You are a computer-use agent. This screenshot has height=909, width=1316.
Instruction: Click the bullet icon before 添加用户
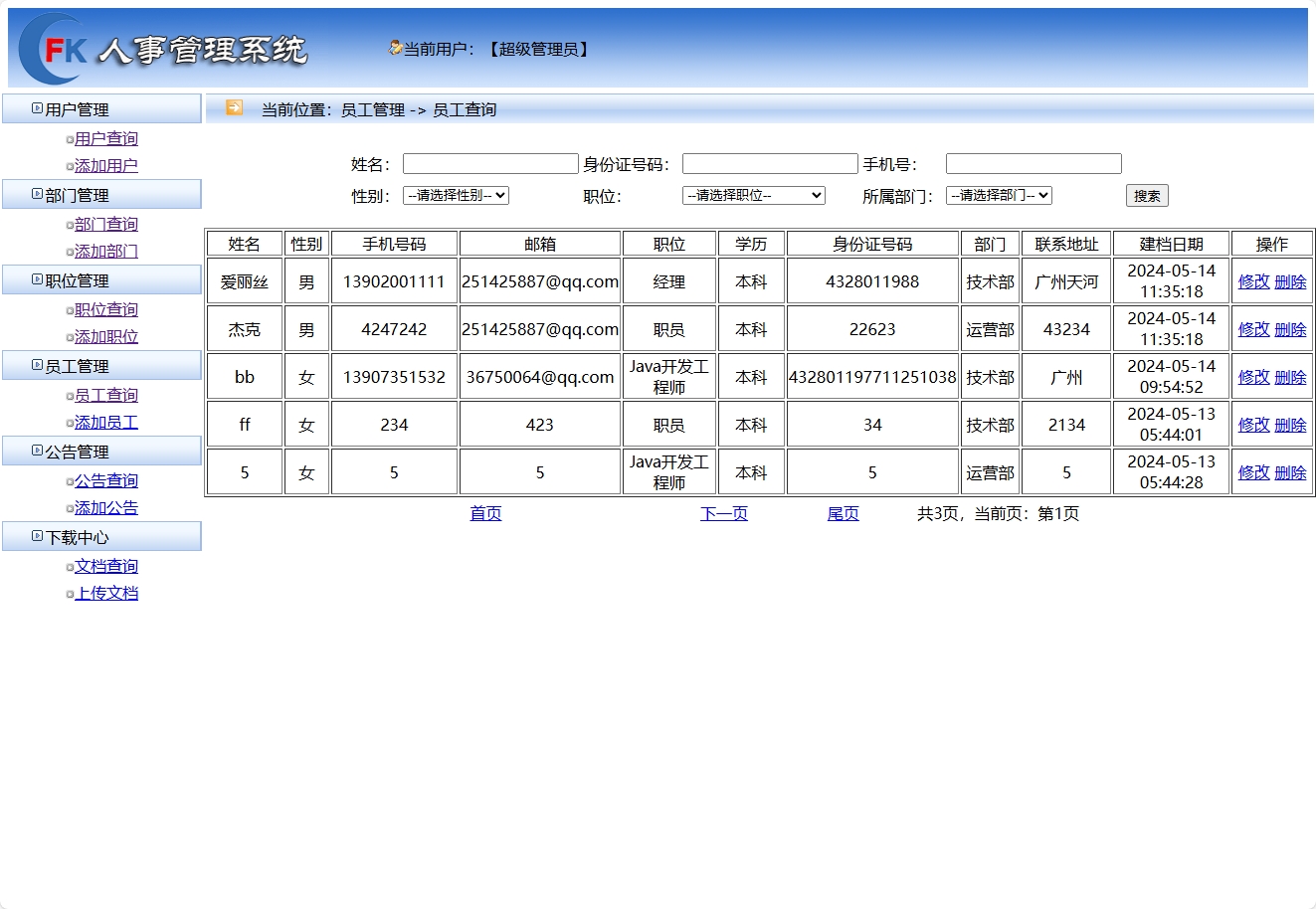[x=69, y=166]
